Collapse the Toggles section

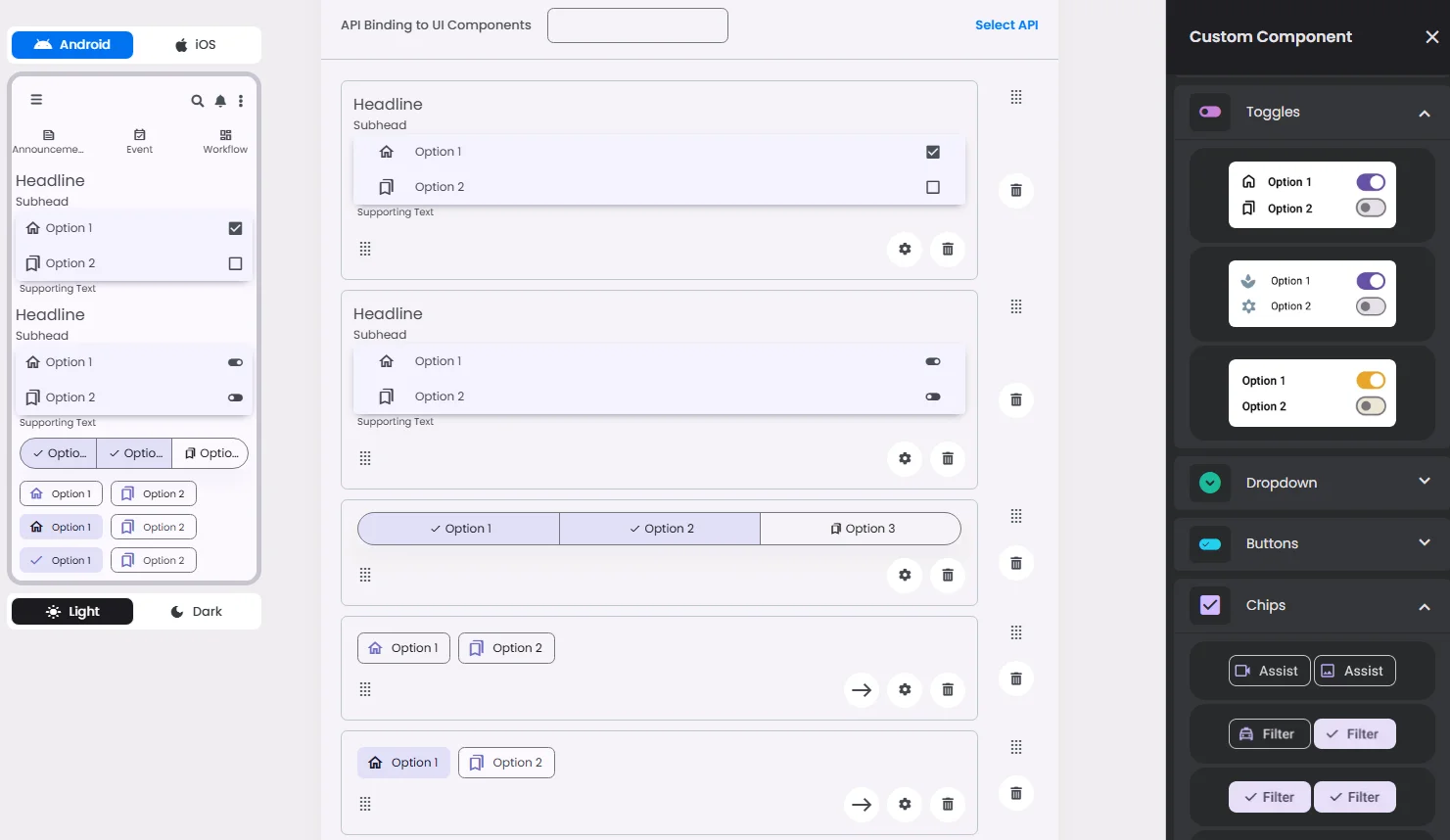[x=1425, y=113]
